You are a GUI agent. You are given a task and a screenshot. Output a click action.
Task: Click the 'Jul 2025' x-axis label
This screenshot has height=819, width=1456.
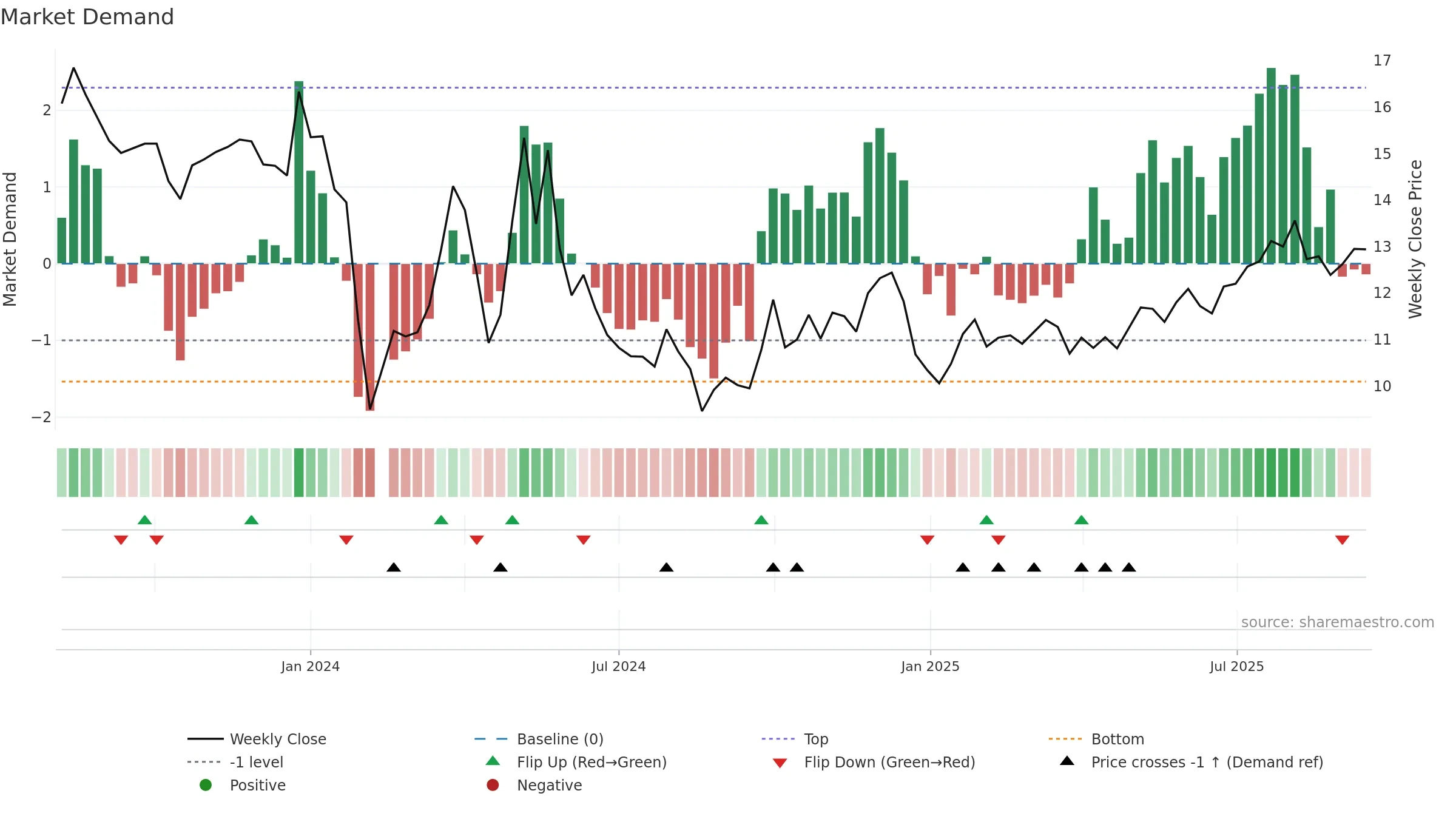1236,667
